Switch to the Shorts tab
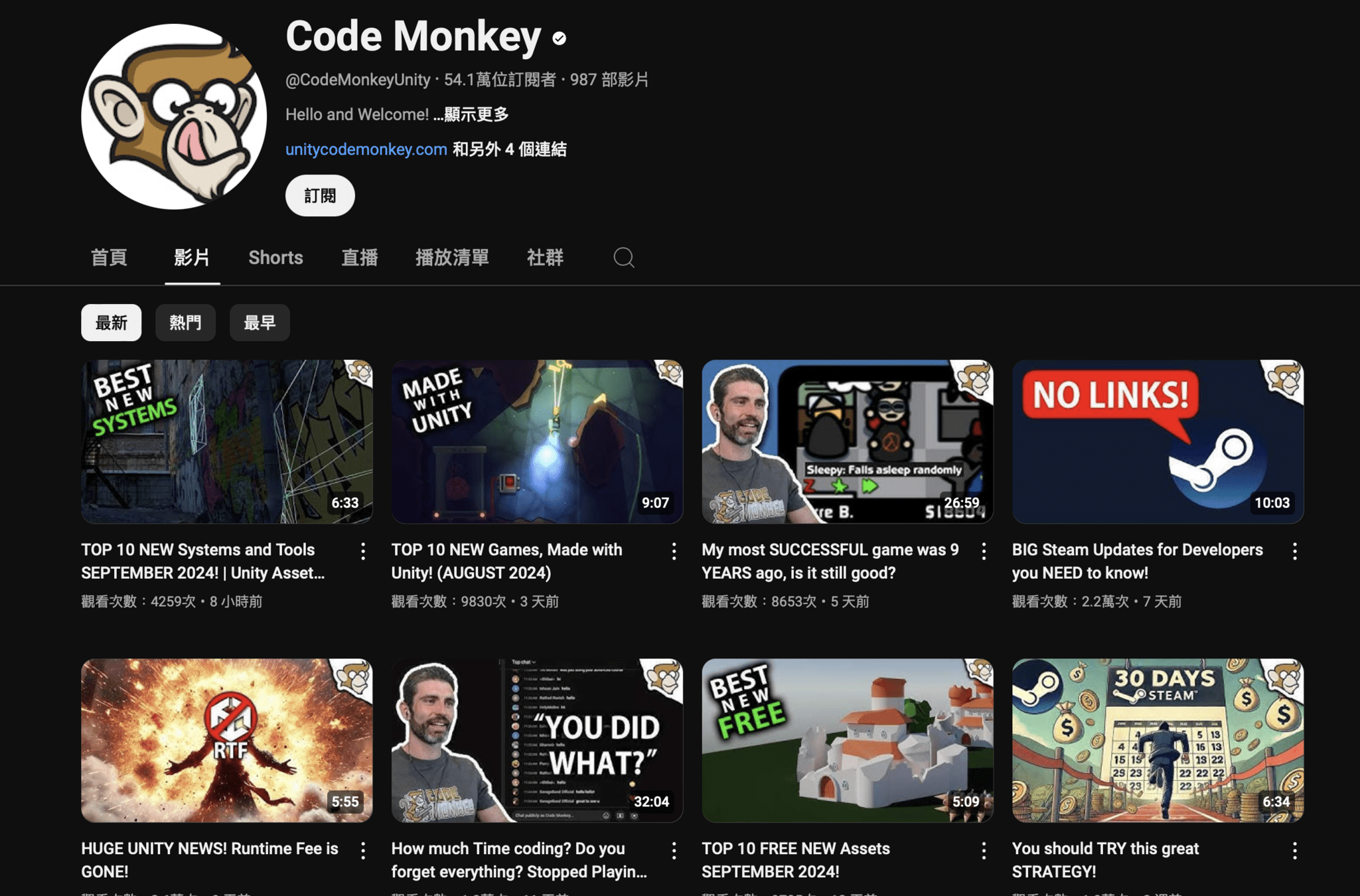1360x896 pixels. pos(275,258)
